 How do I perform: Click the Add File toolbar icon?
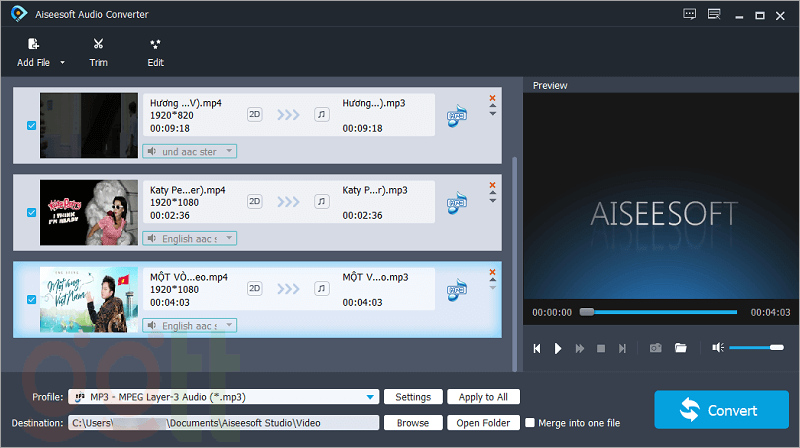click(x=33, y=44)
